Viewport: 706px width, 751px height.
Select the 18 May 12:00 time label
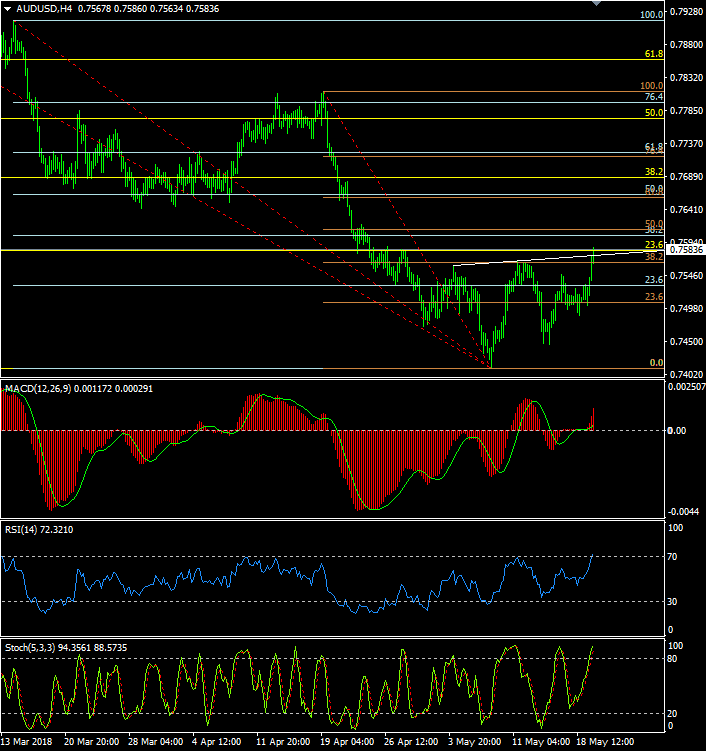(604, 743)
